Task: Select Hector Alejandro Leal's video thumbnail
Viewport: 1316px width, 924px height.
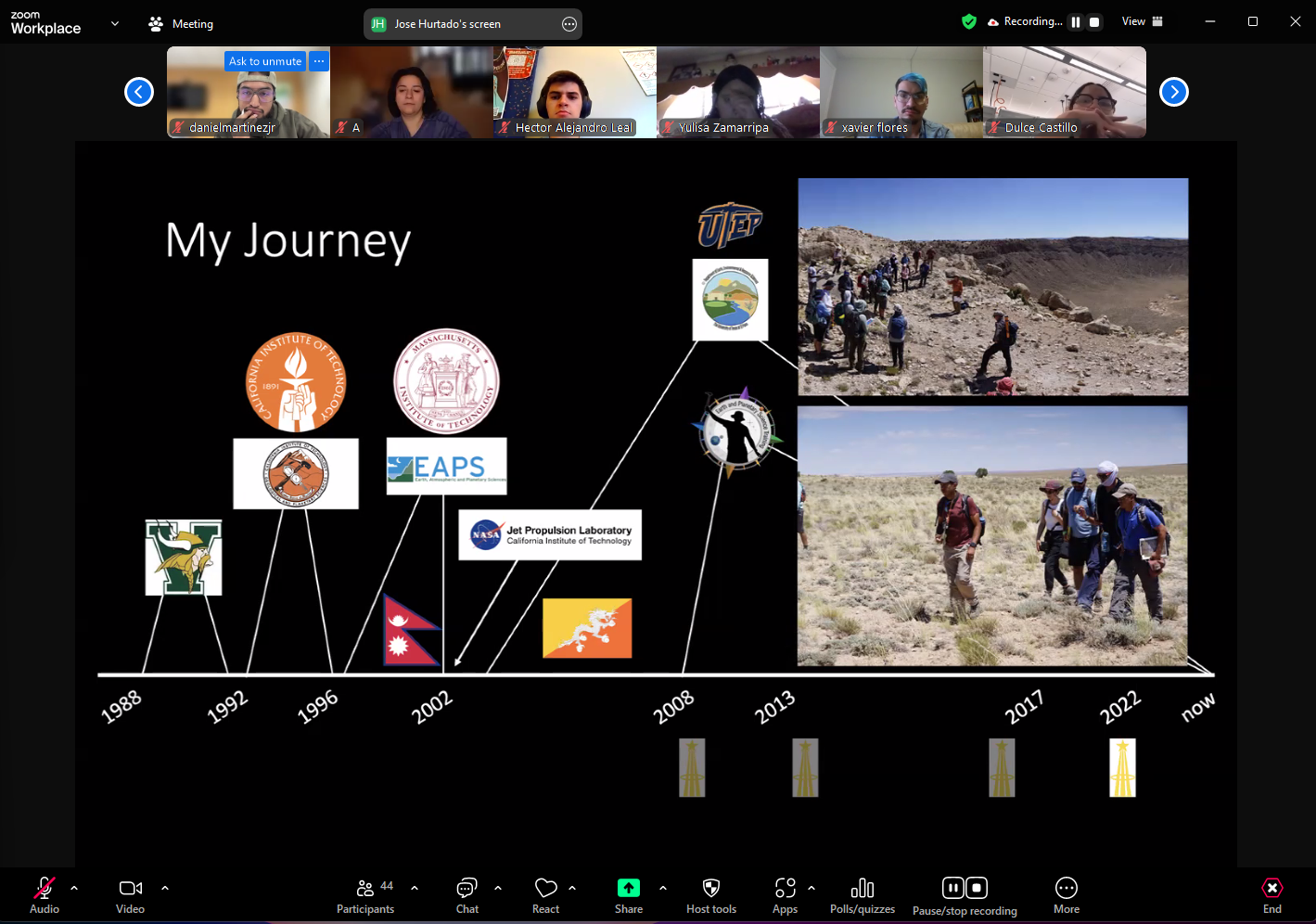Action: [575, 92]
